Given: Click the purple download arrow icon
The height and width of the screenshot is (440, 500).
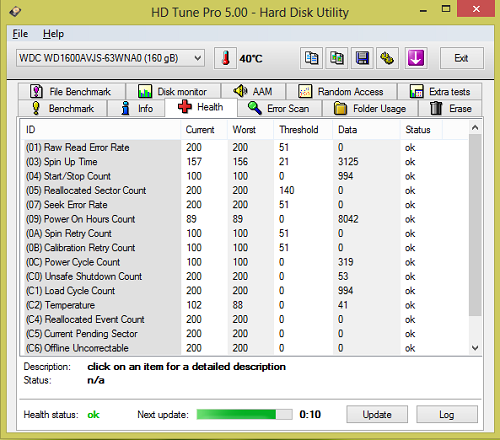Looking at the screenshot, I should click(x=416, y=58).
